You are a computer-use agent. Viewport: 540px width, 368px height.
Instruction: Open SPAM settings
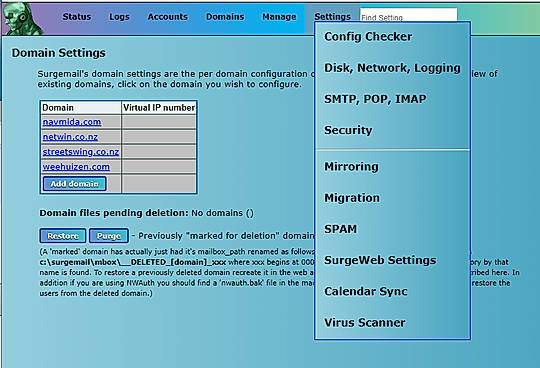[x=341, y=229]
